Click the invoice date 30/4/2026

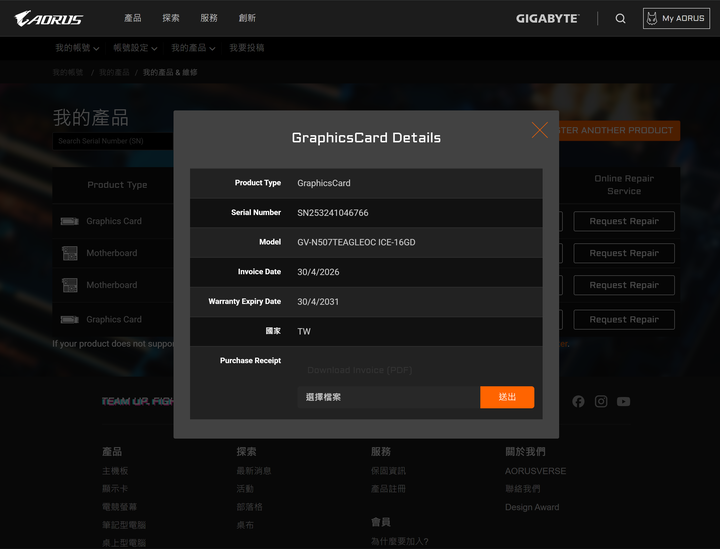(x=318, y=272)
